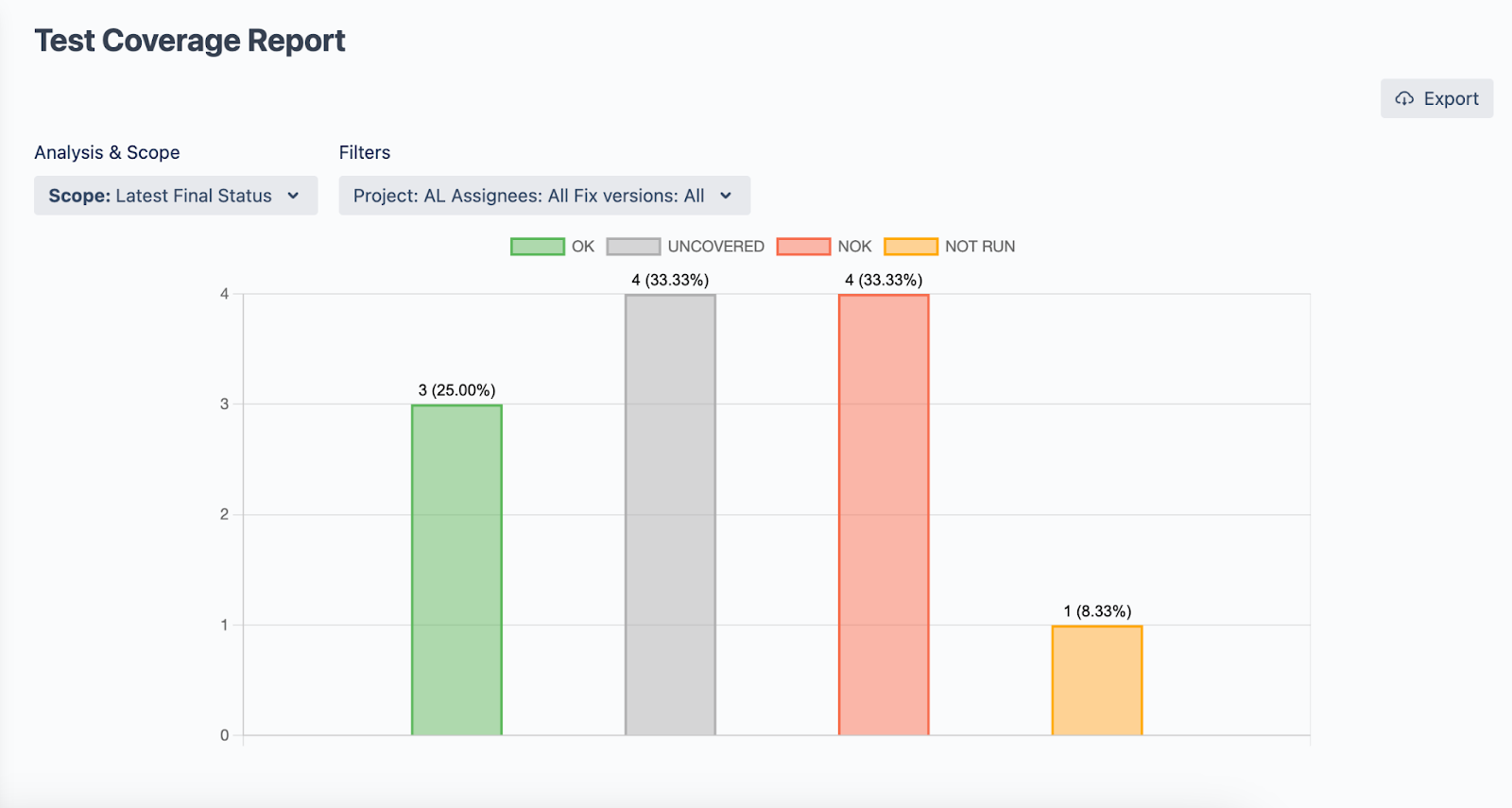Viewport: 1512px width, 808px height.
Task: Toggle the OK legend green swatch
Action: [537, 247]
